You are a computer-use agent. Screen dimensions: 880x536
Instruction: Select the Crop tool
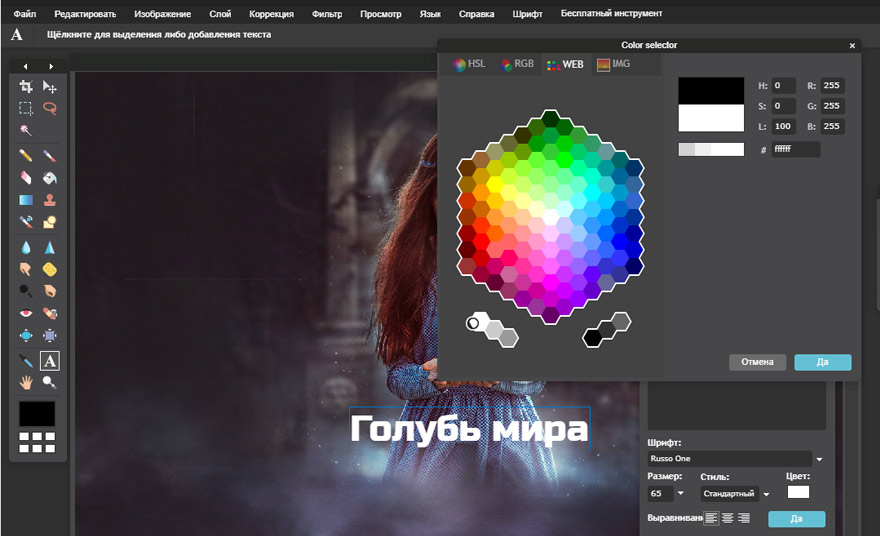tap(26, 87)
